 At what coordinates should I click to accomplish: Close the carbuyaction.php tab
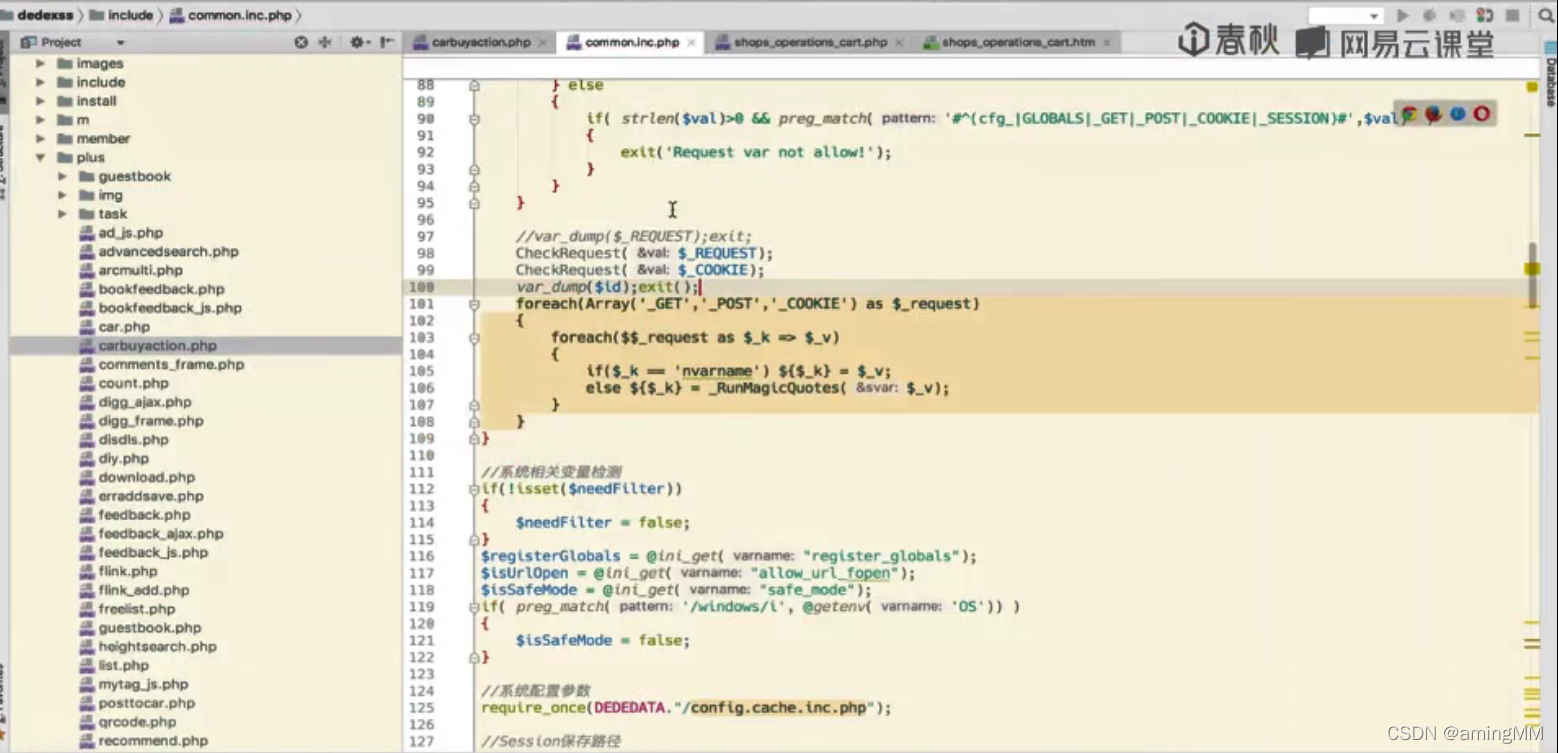coord(542,43)
